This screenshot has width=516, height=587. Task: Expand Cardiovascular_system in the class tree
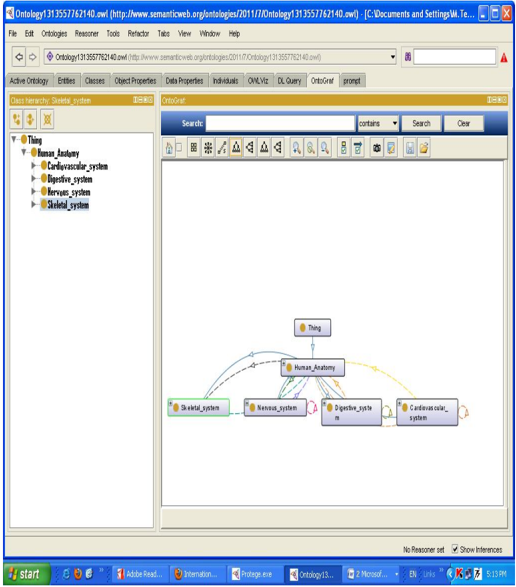tap(34, 165)
